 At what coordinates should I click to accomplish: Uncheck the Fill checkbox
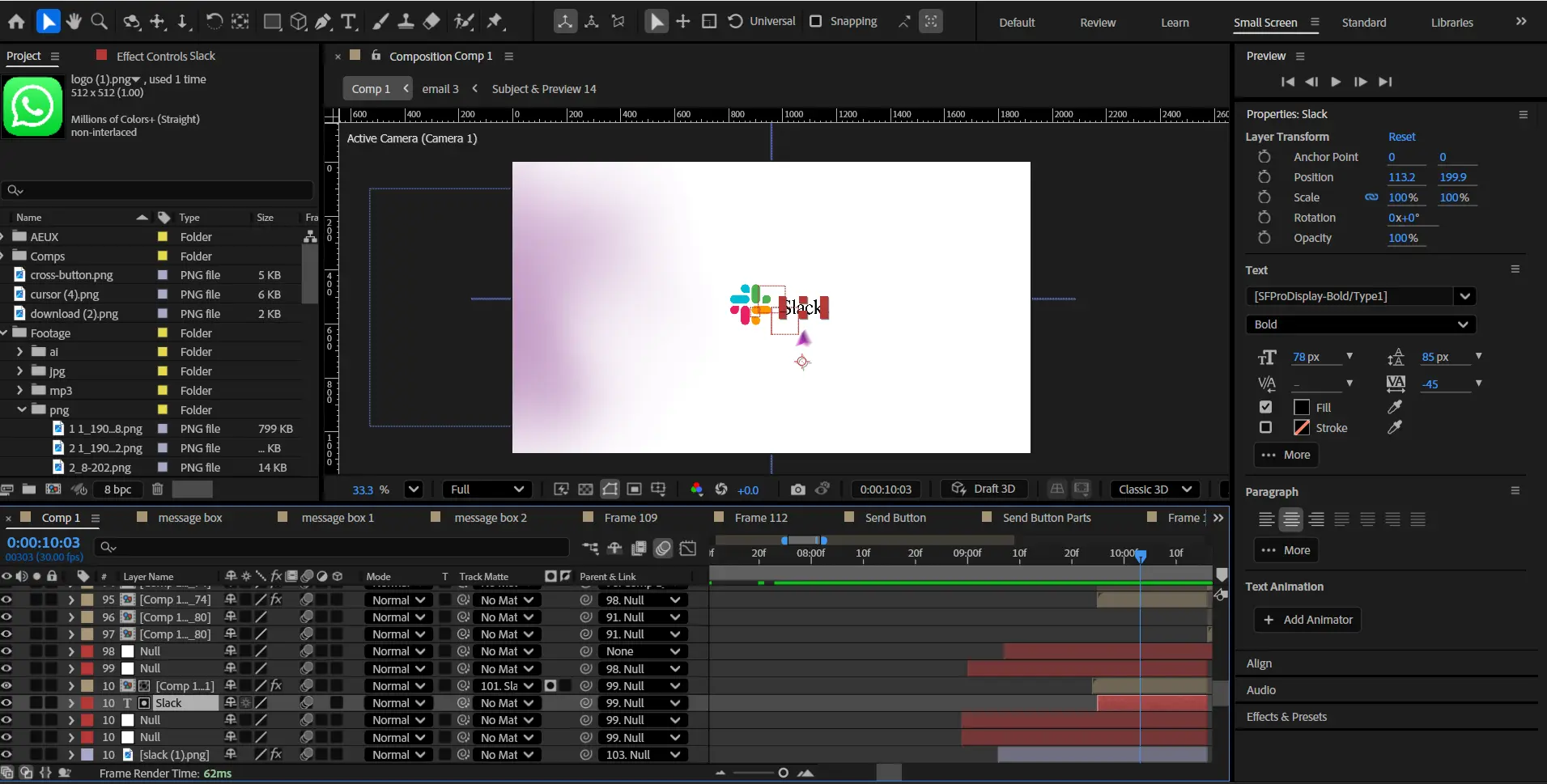tap(1266, 407)
